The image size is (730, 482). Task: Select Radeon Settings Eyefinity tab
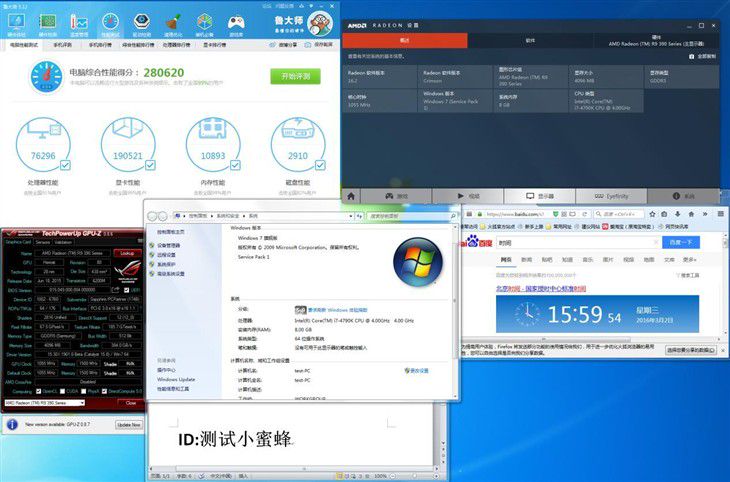click(611, 196)
